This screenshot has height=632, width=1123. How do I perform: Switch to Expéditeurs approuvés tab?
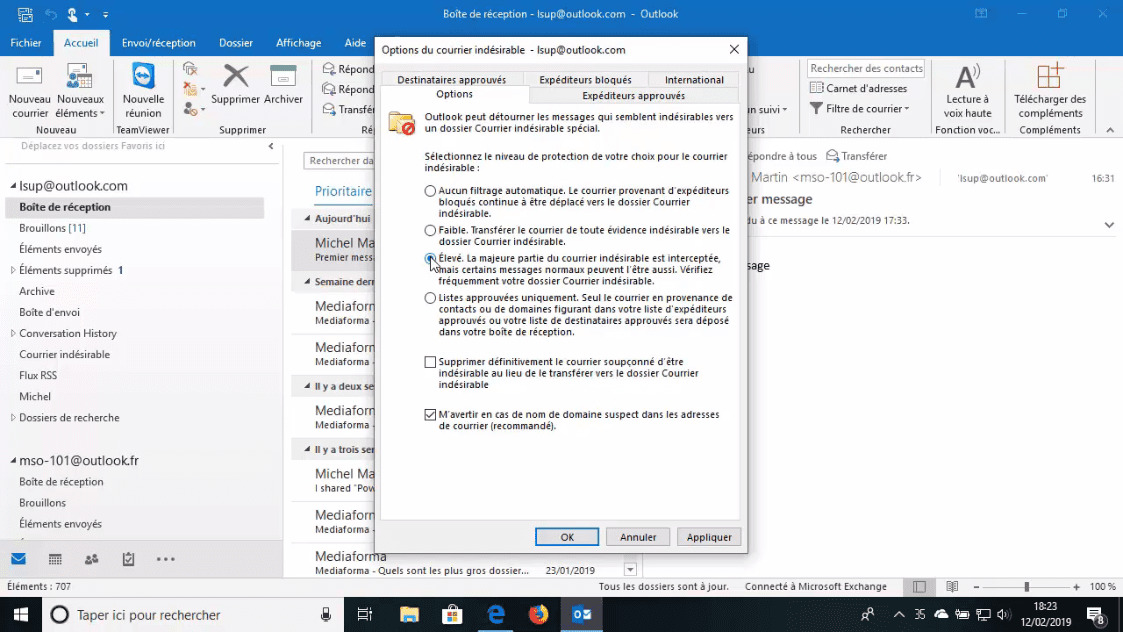(x=633, y=95)
